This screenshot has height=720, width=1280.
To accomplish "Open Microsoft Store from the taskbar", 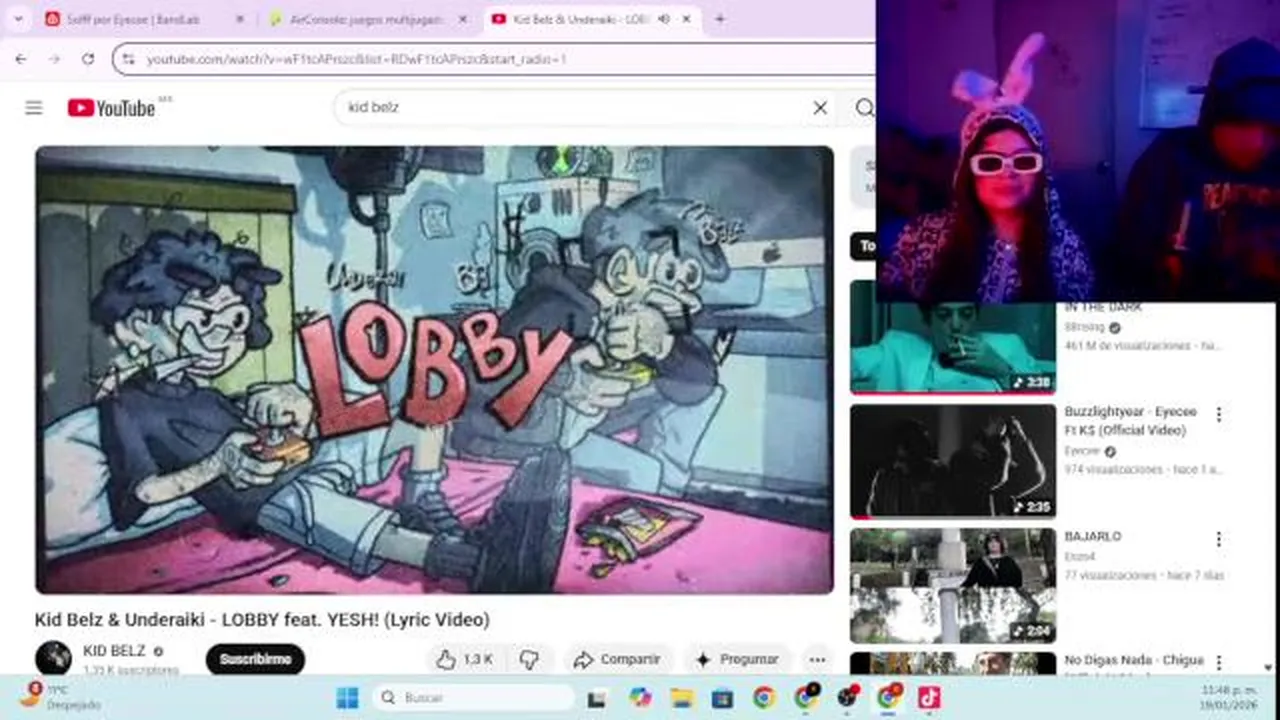I will [x=722, y=697].
